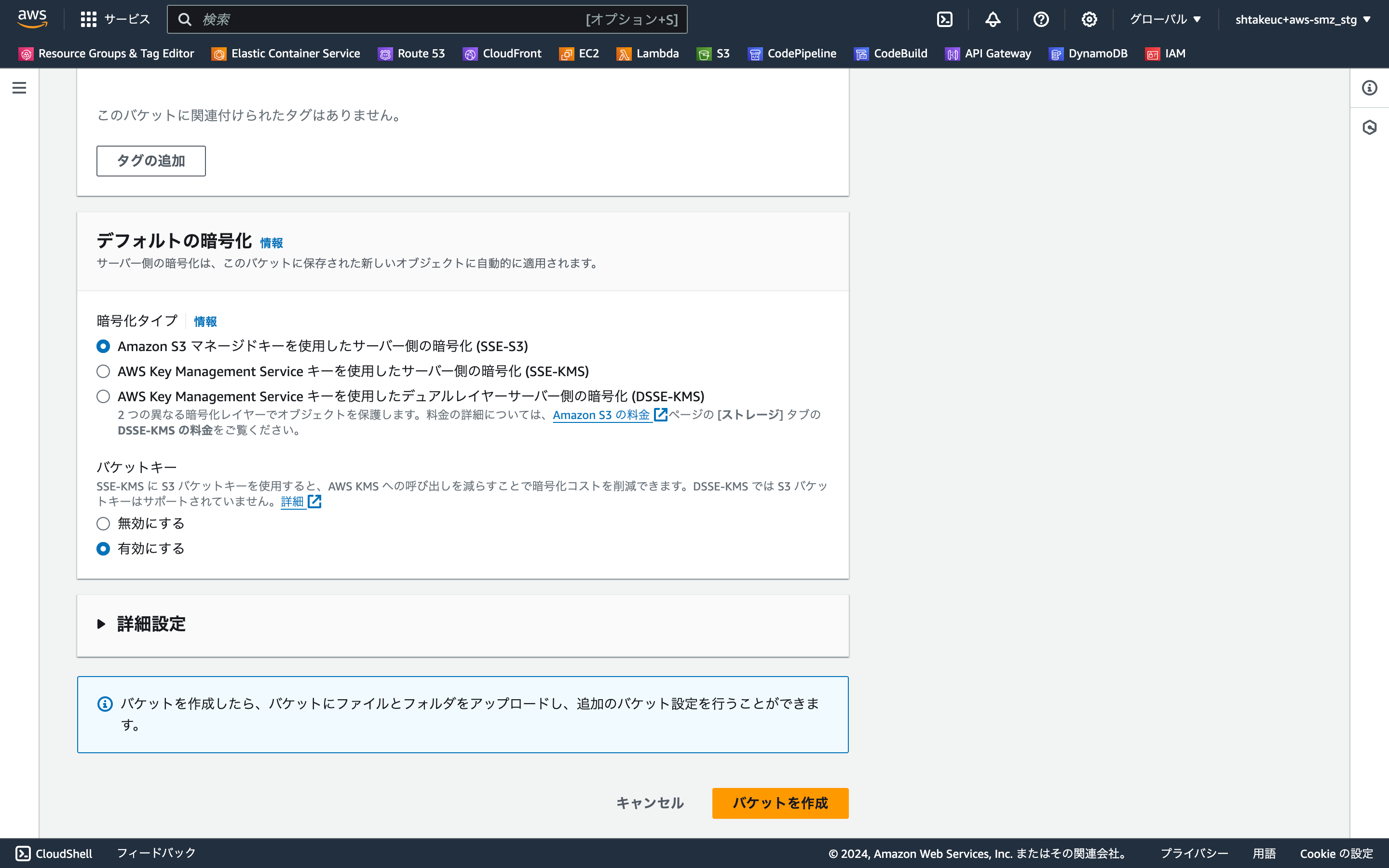Screen dimensions: 1389x868
Task: Click the バケットを作成 button
Action: tap(779, 803)
